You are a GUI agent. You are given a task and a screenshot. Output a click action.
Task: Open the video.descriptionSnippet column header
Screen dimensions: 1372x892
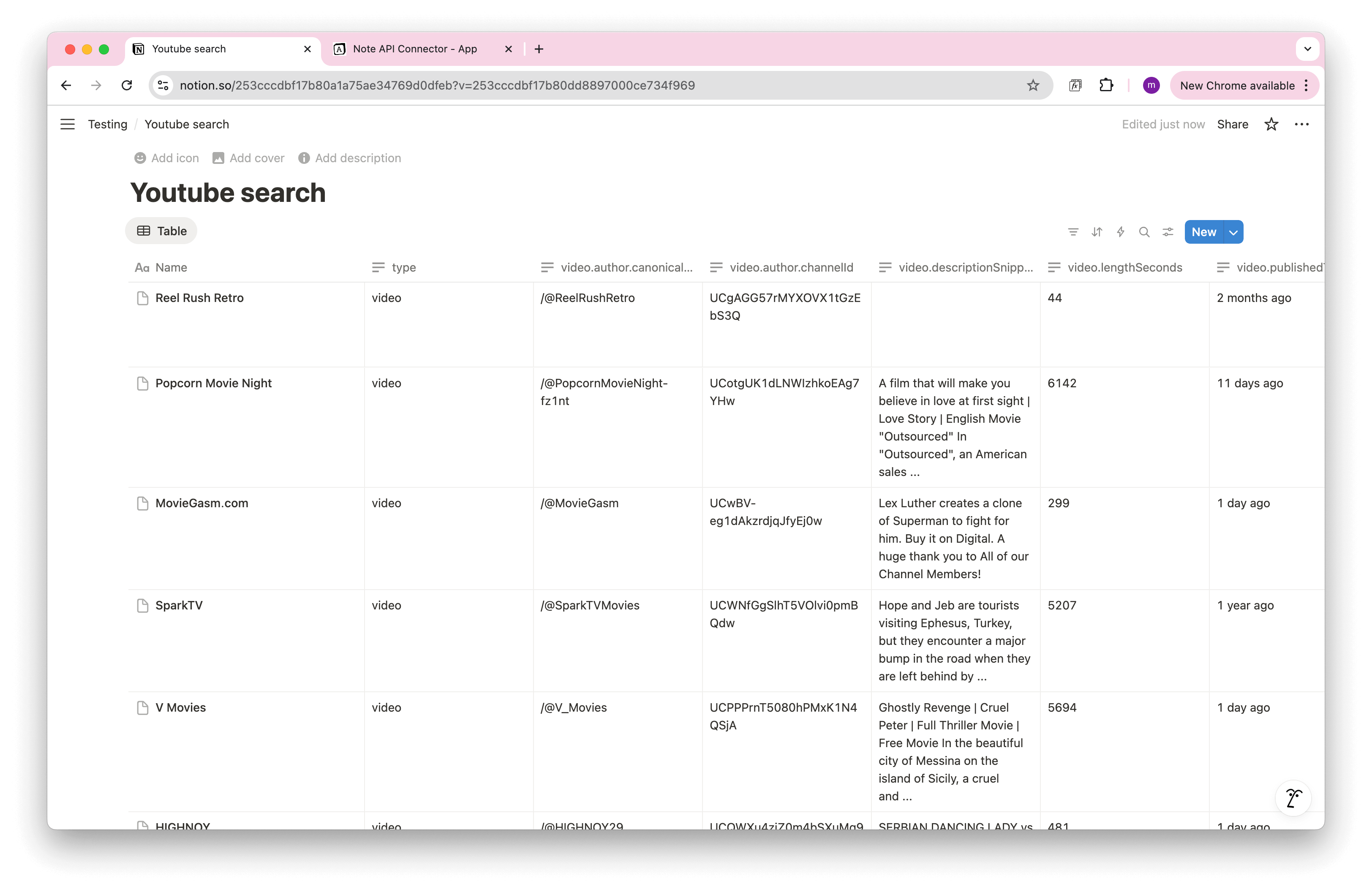pos(955,267)
